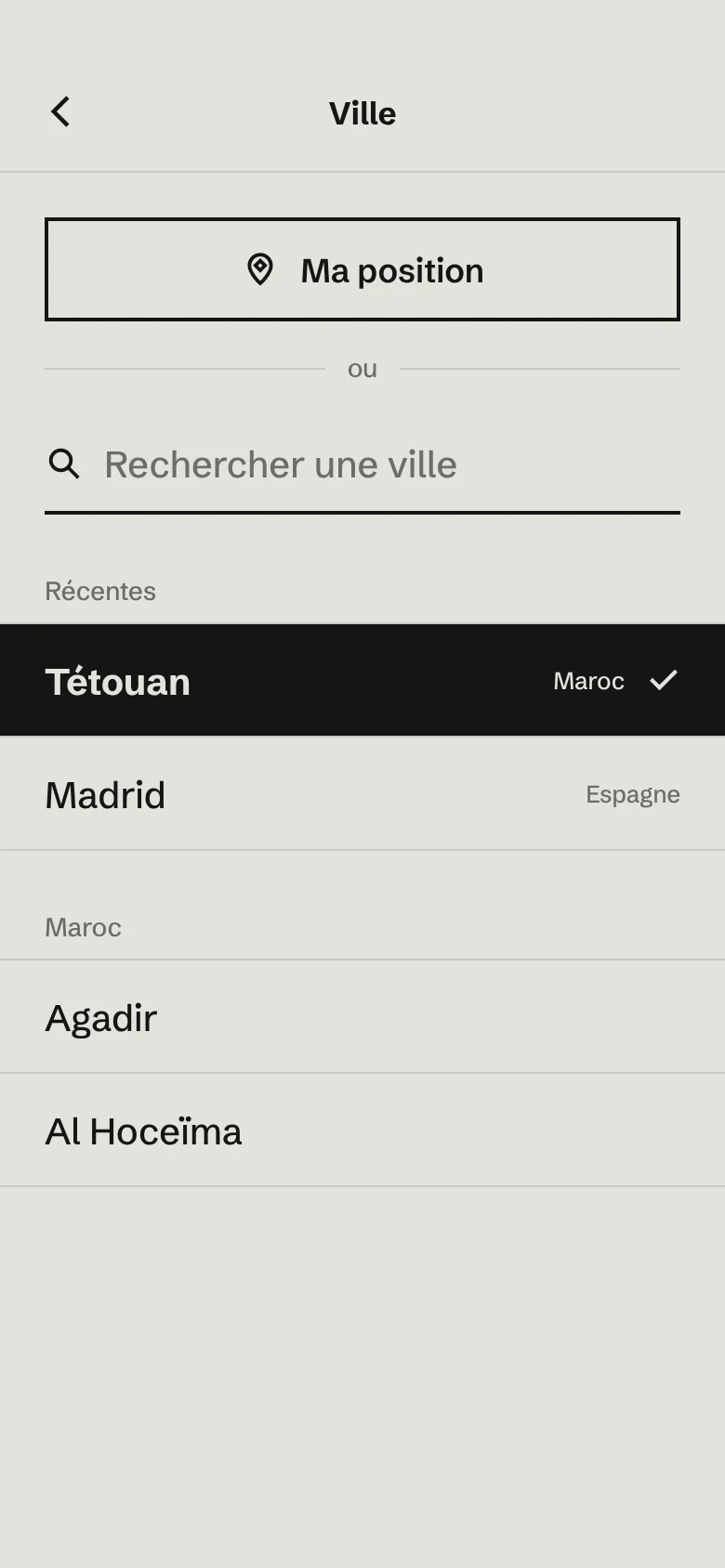This screenshot has height=1568, width=725.
Task: Tap the Madrid city name text
Action: pos(105,795)
